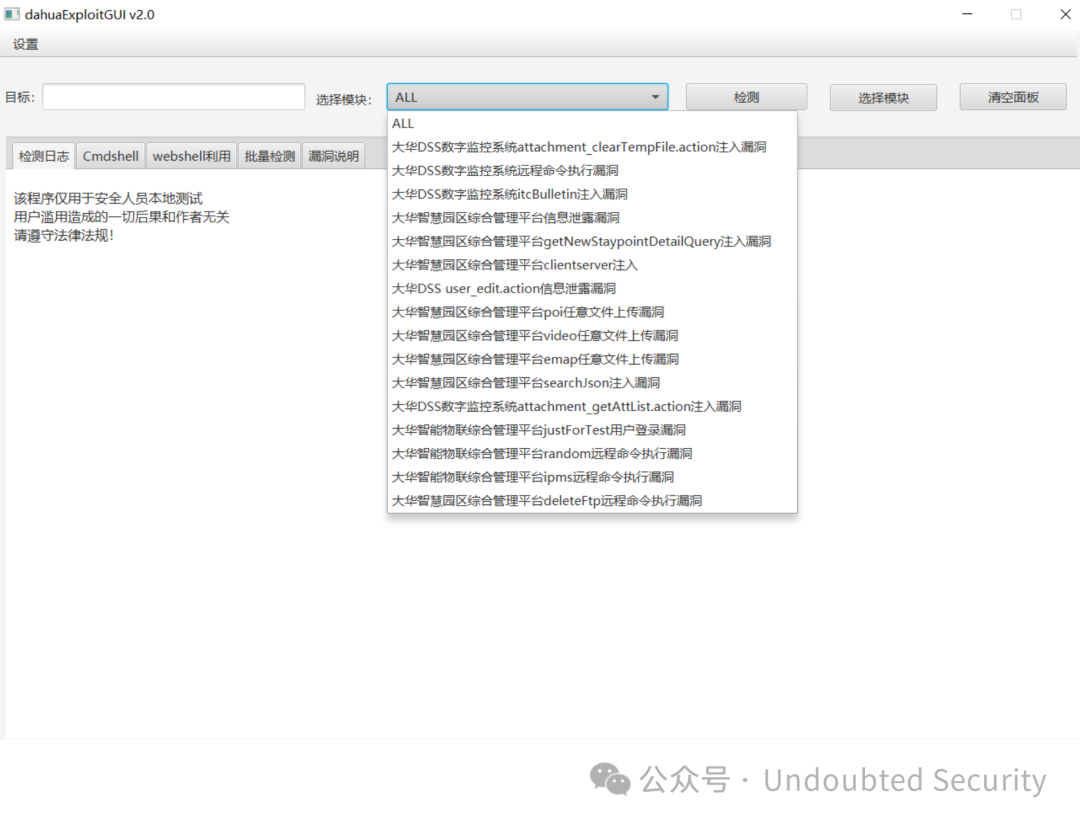Switch to the Cmdshell tab
The width and height of the screenshot is (1080, 823).
point(111,156)
